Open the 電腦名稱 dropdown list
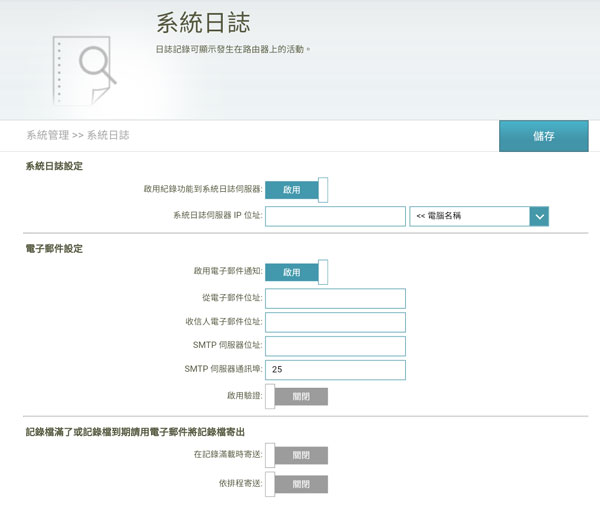 point(469,216)
